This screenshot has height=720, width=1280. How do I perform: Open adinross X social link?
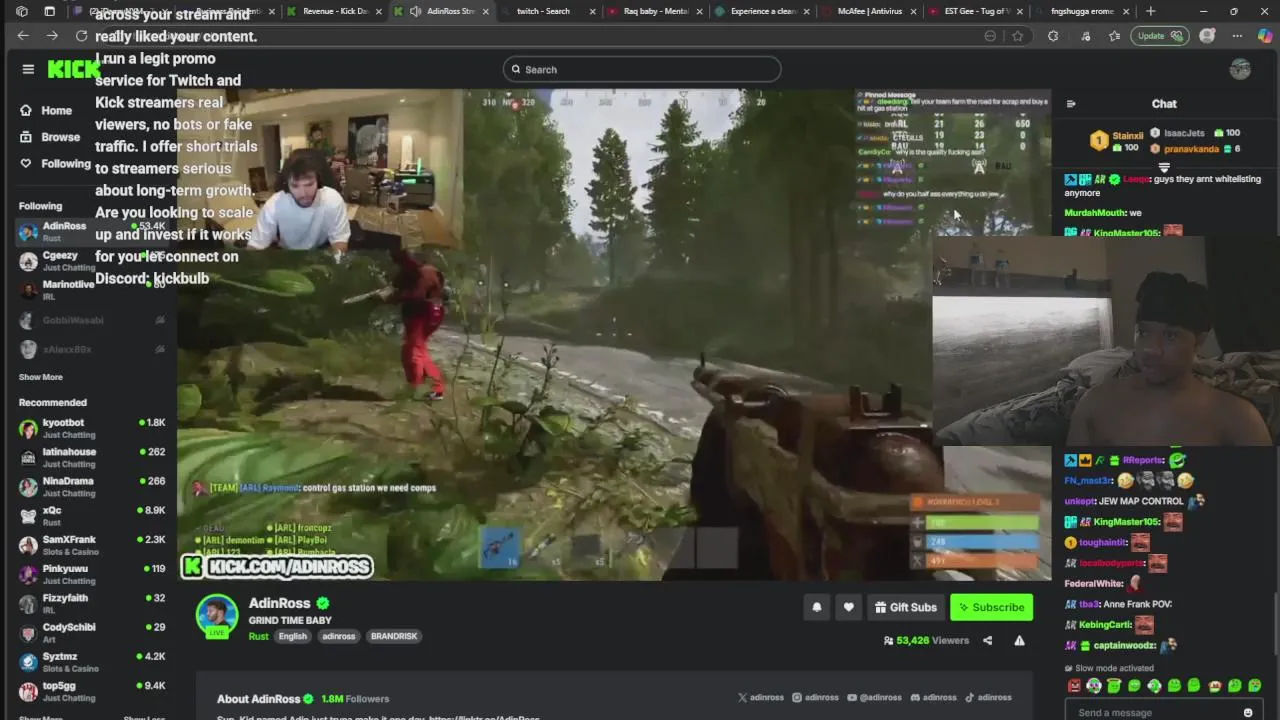point(761,697)
